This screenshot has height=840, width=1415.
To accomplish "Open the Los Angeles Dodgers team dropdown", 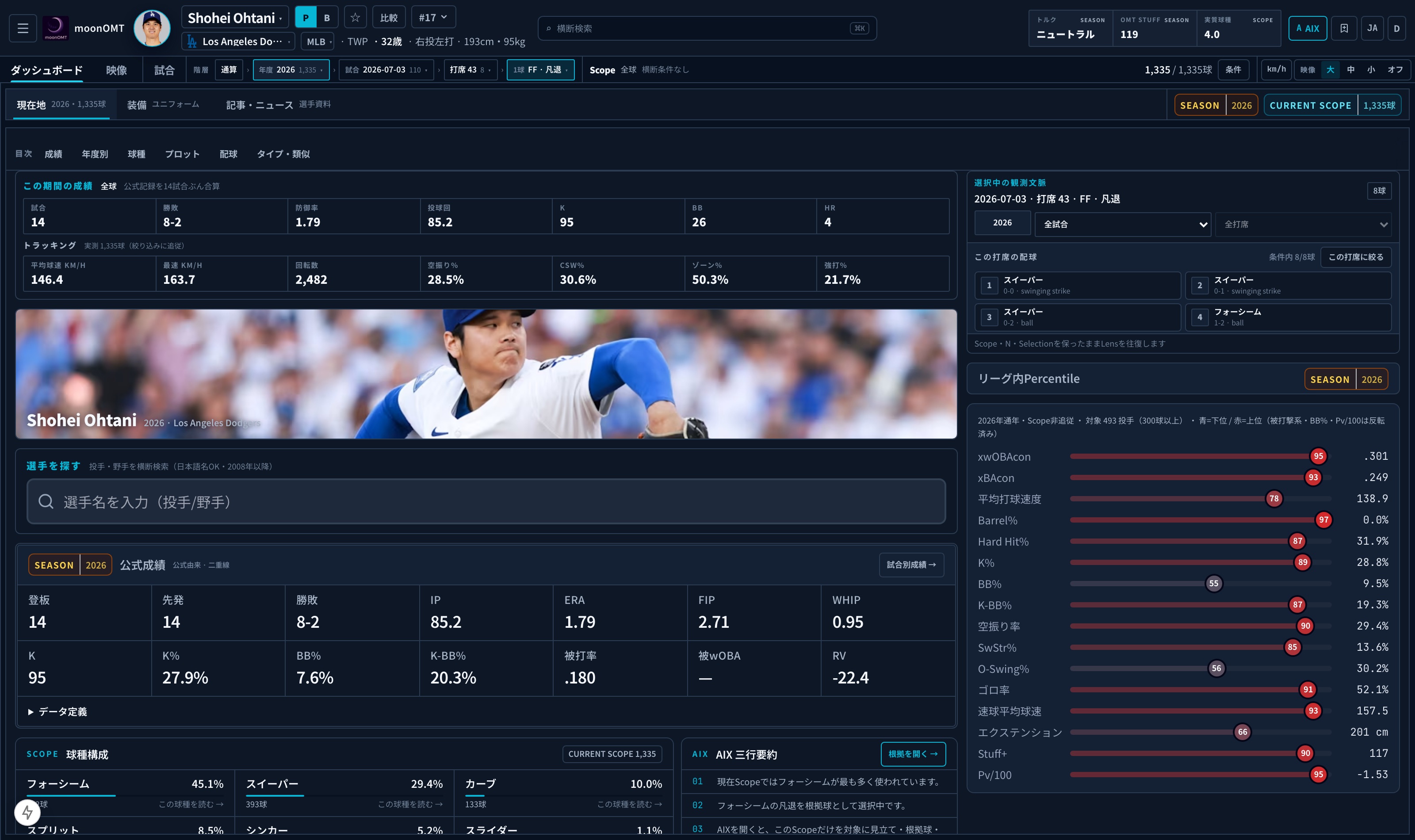I will 238,41.
